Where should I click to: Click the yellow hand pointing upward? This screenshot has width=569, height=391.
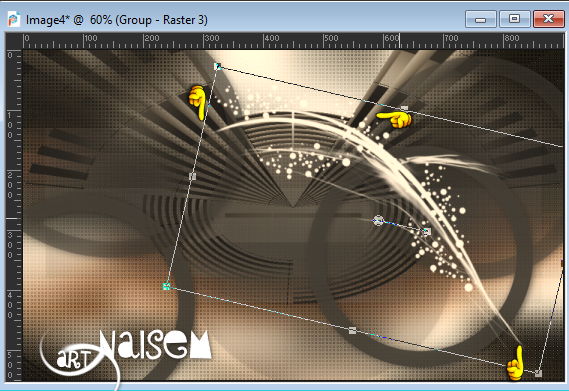point(516,363)
